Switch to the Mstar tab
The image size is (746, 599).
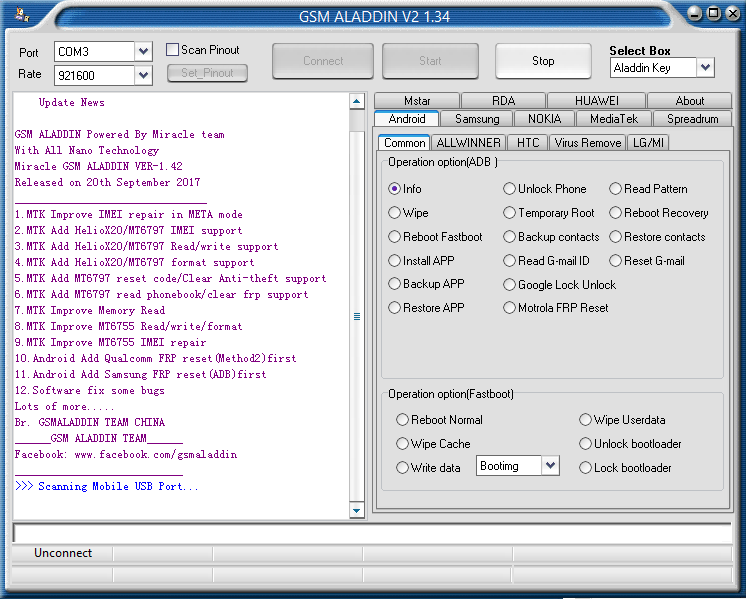417,101
